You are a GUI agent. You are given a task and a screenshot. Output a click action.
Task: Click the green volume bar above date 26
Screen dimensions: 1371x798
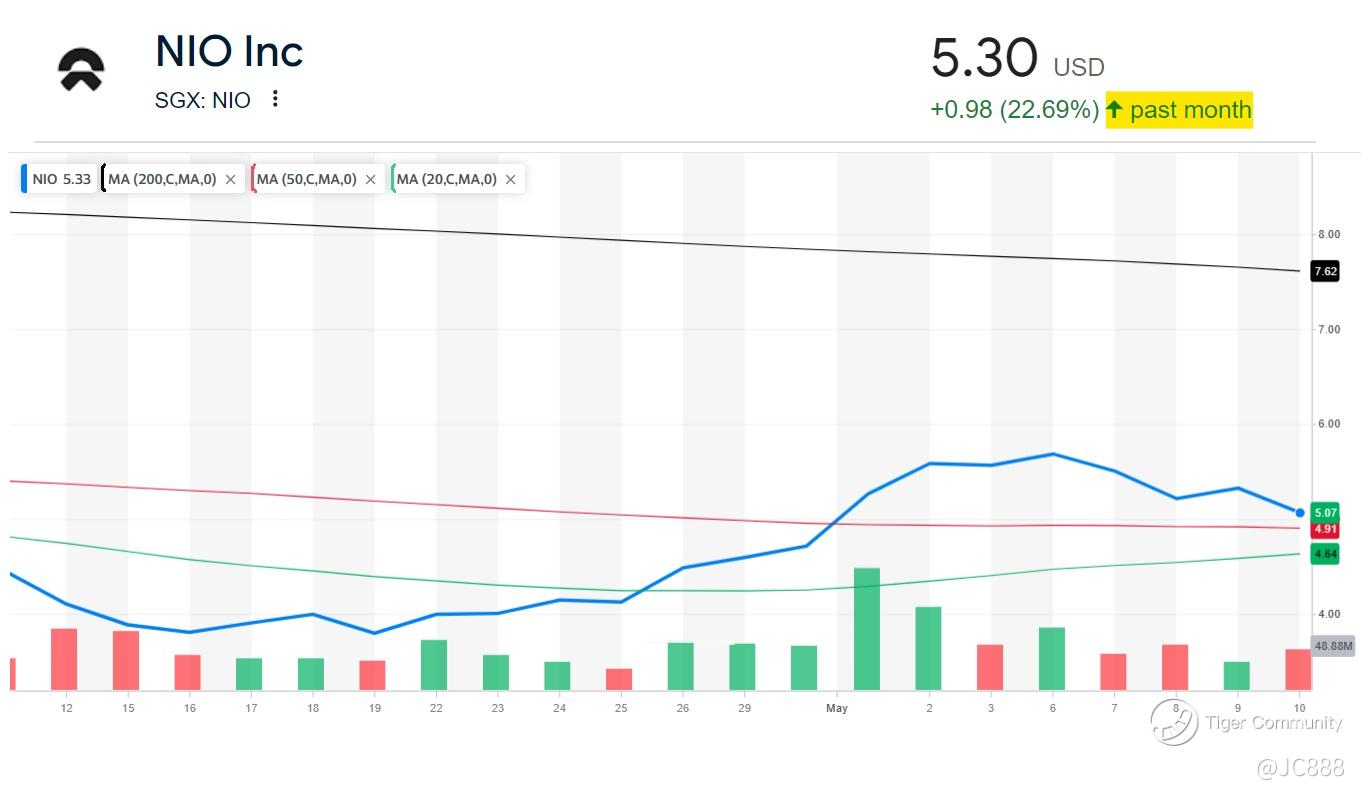(x=681, y=667)
